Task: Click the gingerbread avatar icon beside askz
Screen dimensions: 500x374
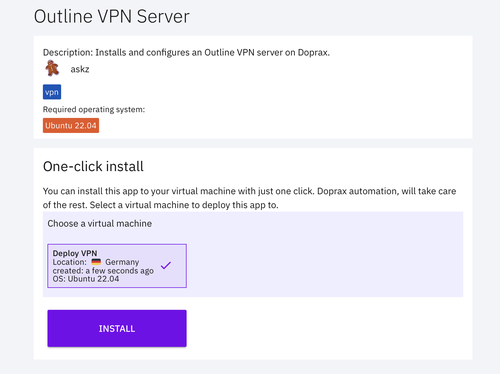Action: (x=52, y=68)
